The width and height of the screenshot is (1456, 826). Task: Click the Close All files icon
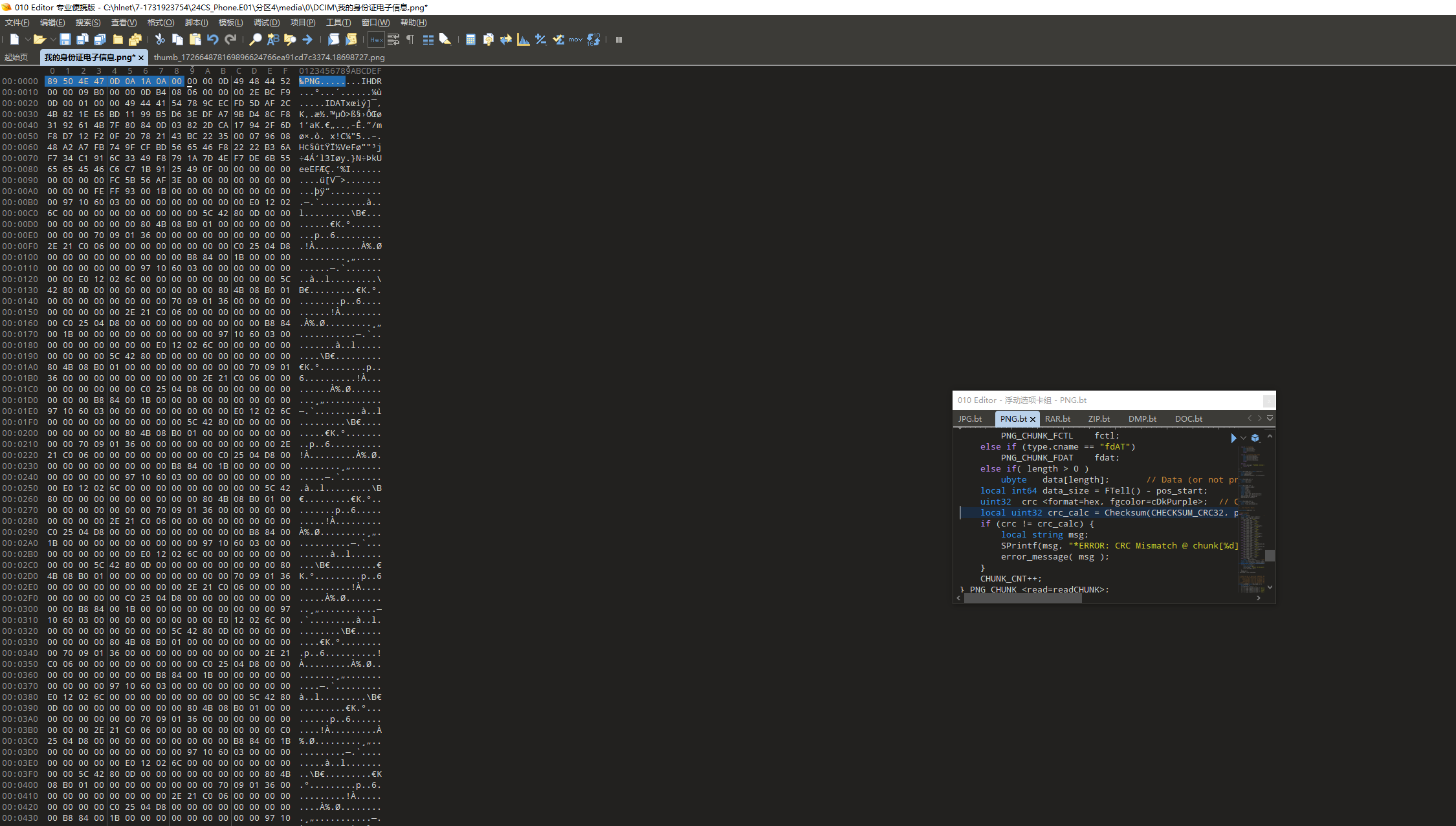click(x=135, y=39)
